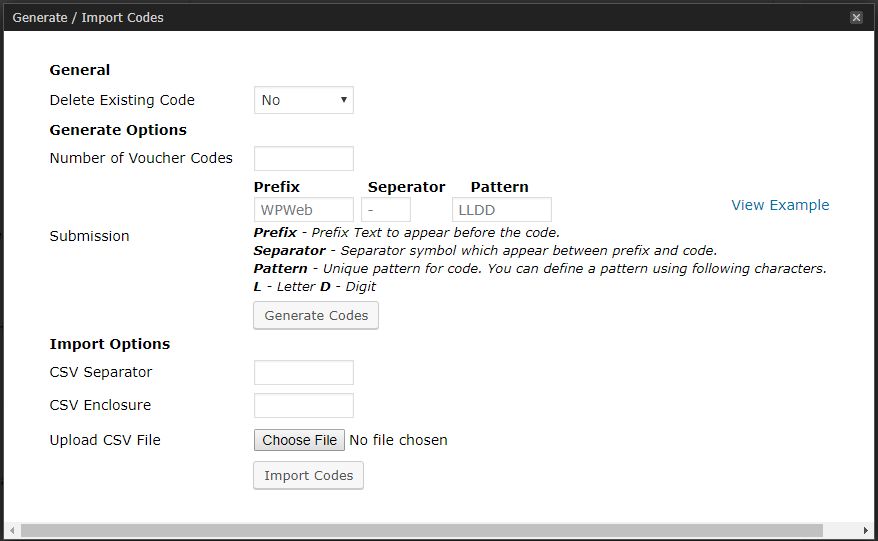
Task: Click the Number of Voucher Codes label
Action: tap(141, 158)
